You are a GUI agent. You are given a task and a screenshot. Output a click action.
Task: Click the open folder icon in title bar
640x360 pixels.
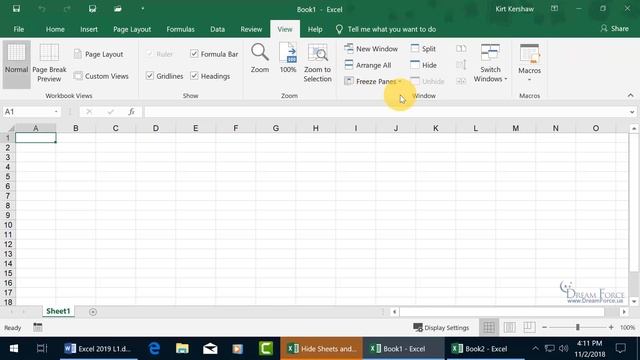[x=118, y=9]
